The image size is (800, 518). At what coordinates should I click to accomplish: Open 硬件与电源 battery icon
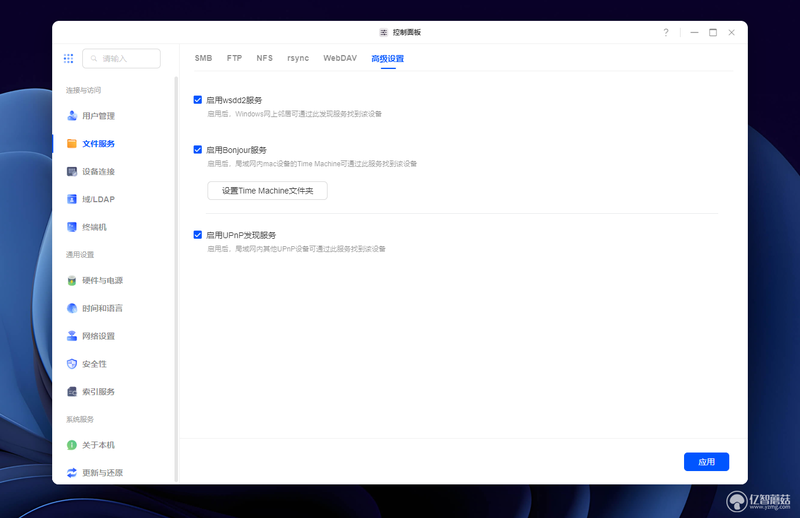(x=72, y=281)
